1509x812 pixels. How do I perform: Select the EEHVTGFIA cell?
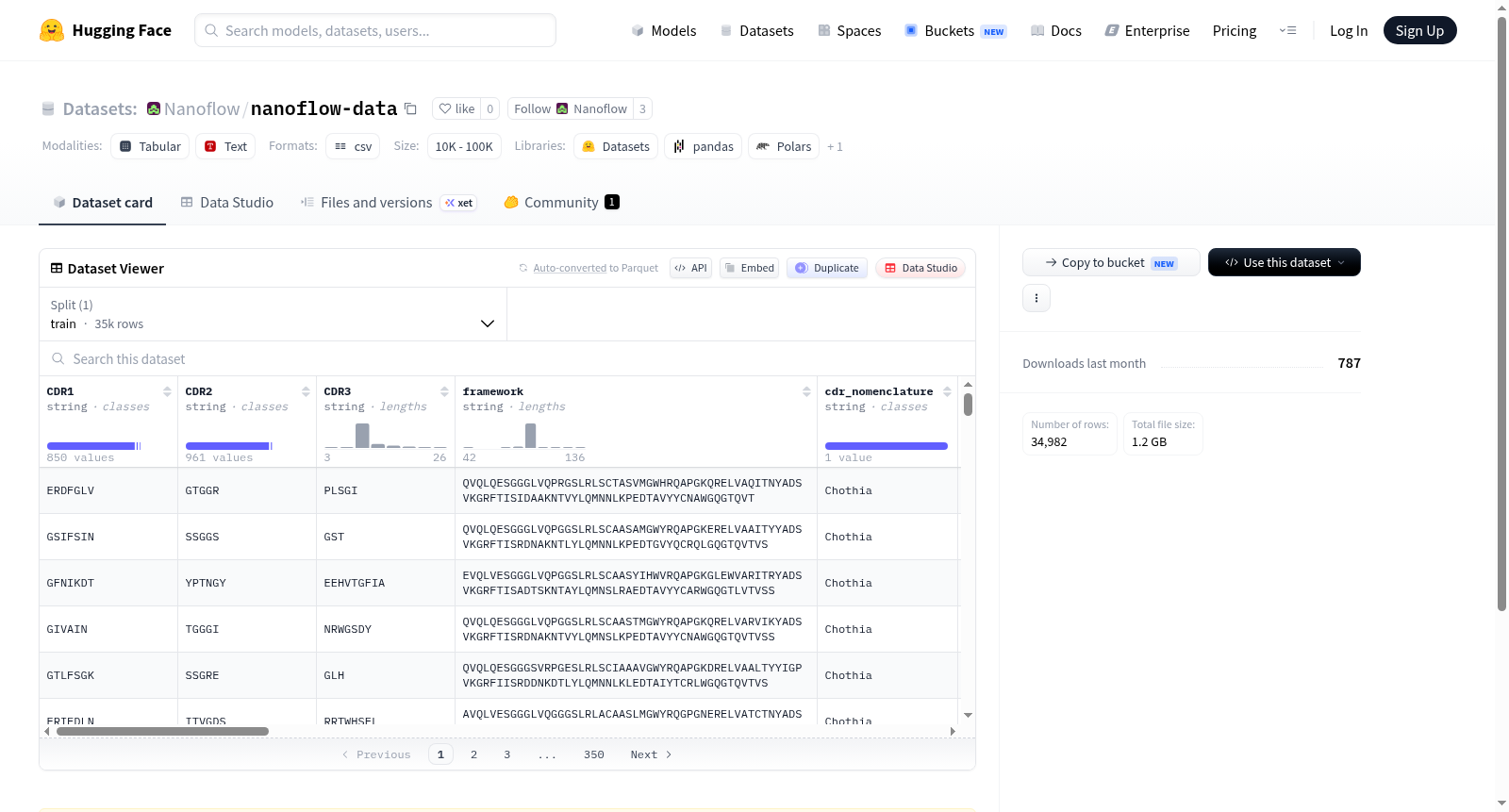tap(386, 583)
